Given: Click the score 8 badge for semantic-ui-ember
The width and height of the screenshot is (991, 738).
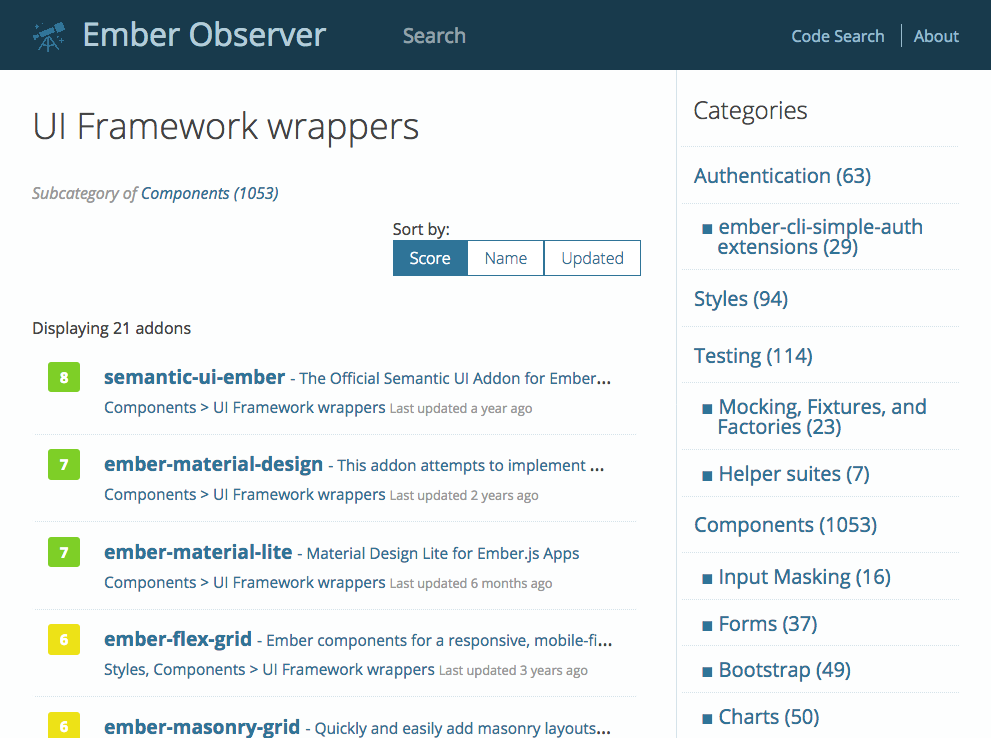Looking at the screenshot, I should tap(64, 377).
